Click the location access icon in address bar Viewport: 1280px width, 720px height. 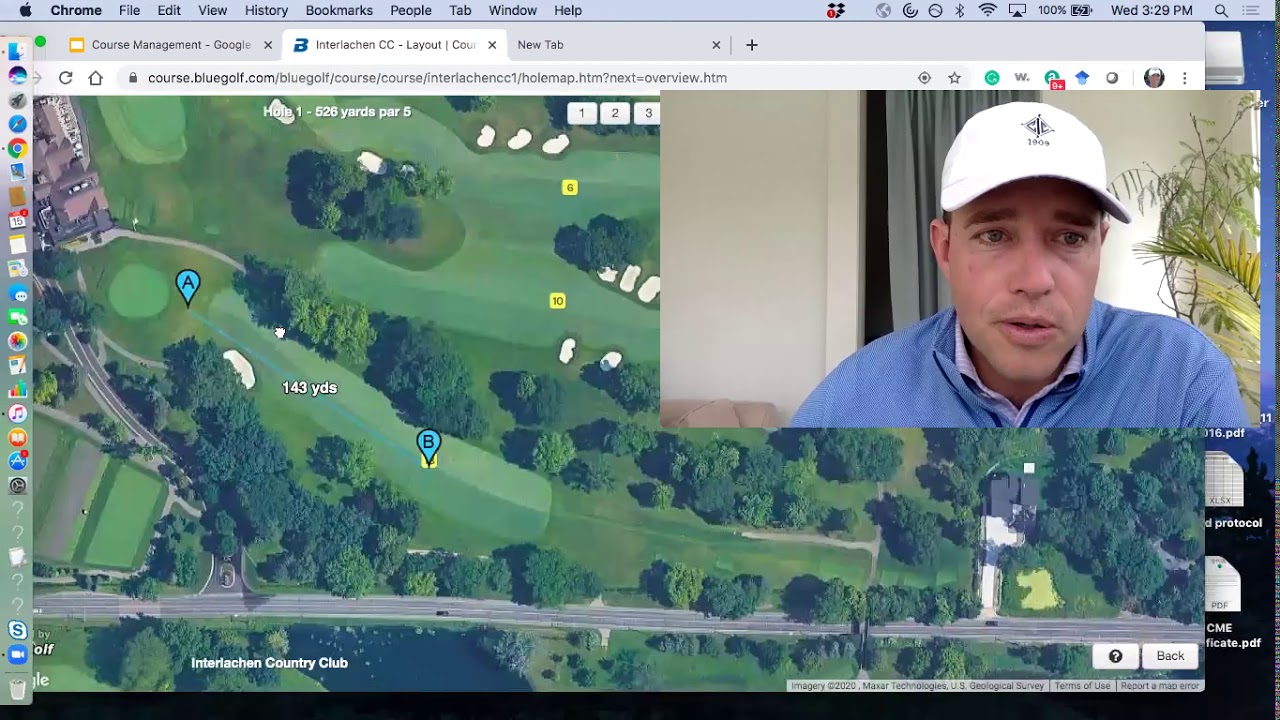click(924, 78)
